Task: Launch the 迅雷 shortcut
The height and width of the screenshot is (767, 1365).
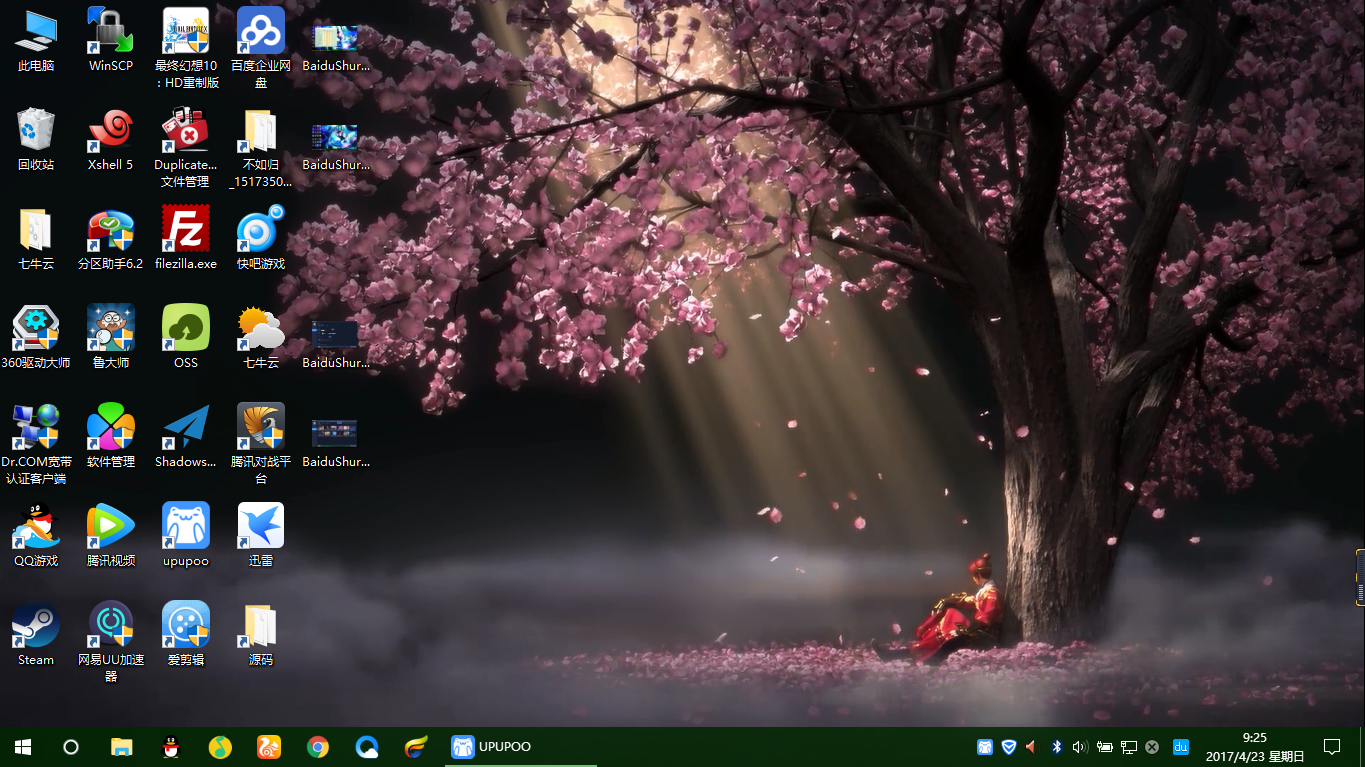Action: pos(261,535)
